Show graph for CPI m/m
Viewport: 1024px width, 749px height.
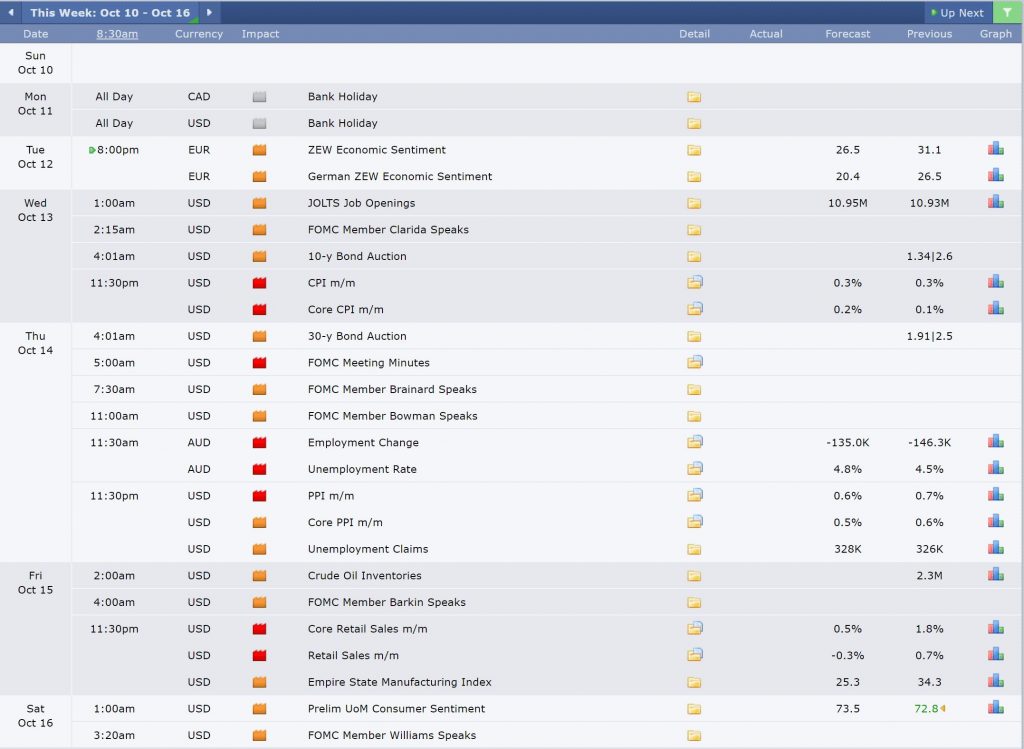coord(996,281)
